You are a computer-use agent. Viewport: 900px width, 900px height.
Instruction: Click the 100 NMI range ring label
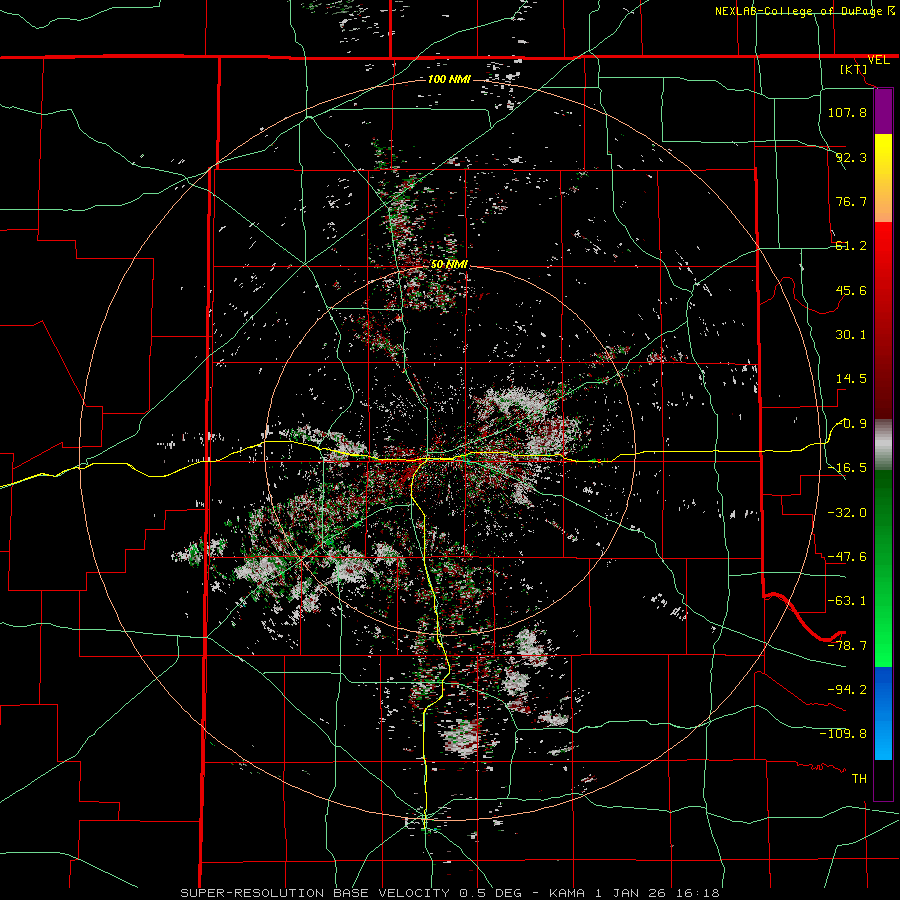449,79
